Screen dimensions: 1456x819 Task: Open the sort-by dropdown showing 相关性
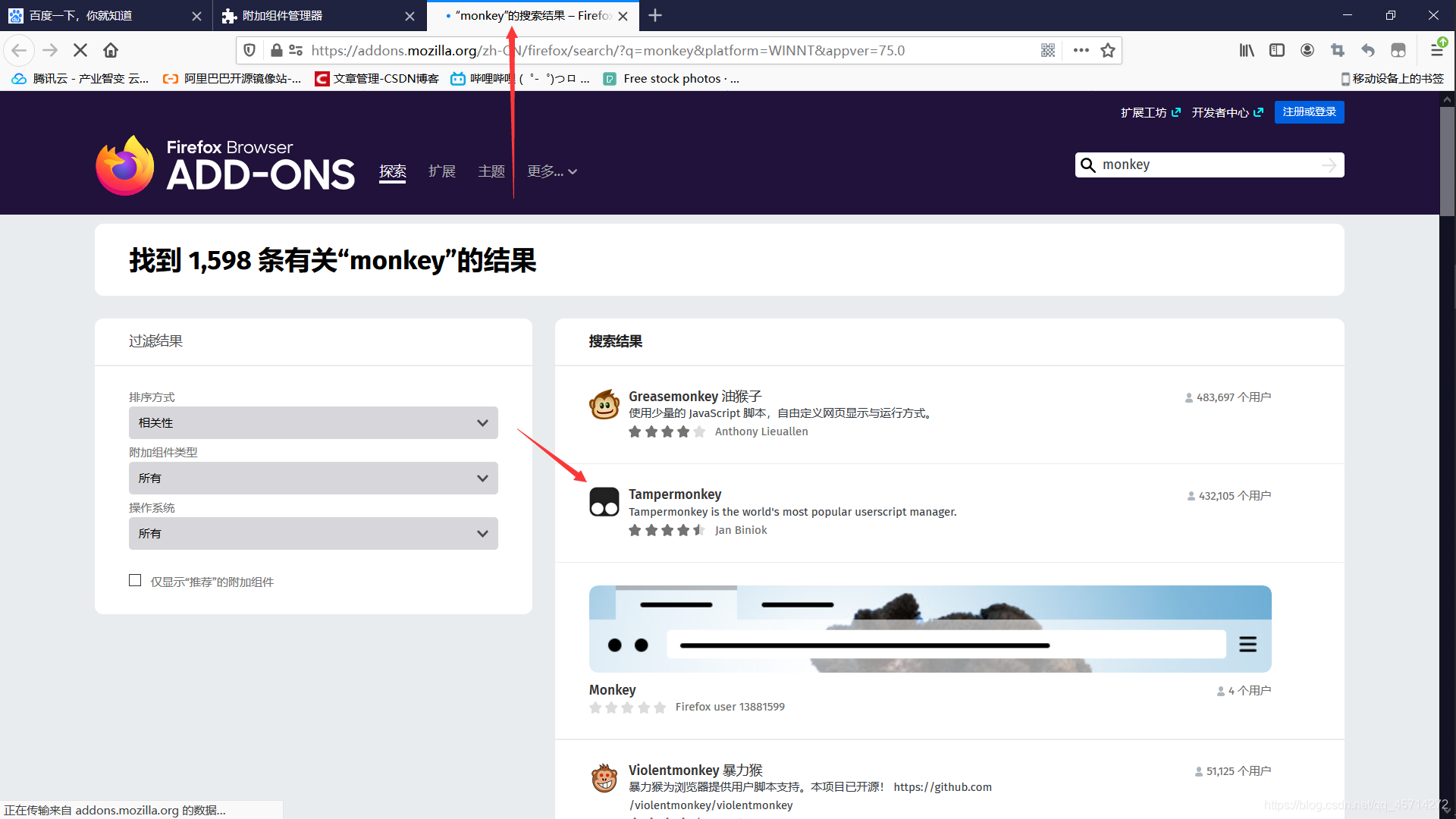click(x=313, y=422)
